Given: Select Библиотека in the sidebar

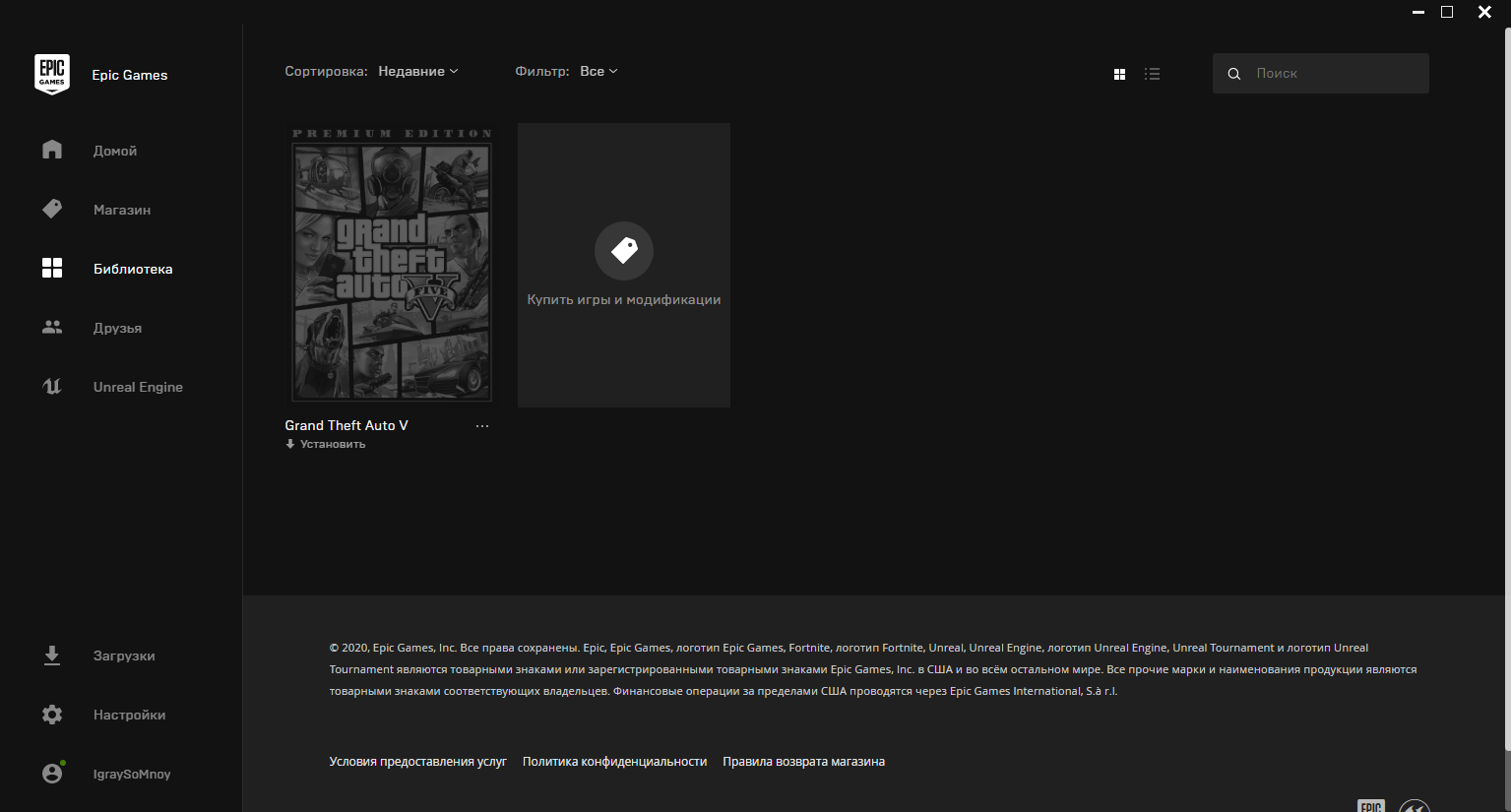Looking at the screenshot, I should (x=133, y=269).
